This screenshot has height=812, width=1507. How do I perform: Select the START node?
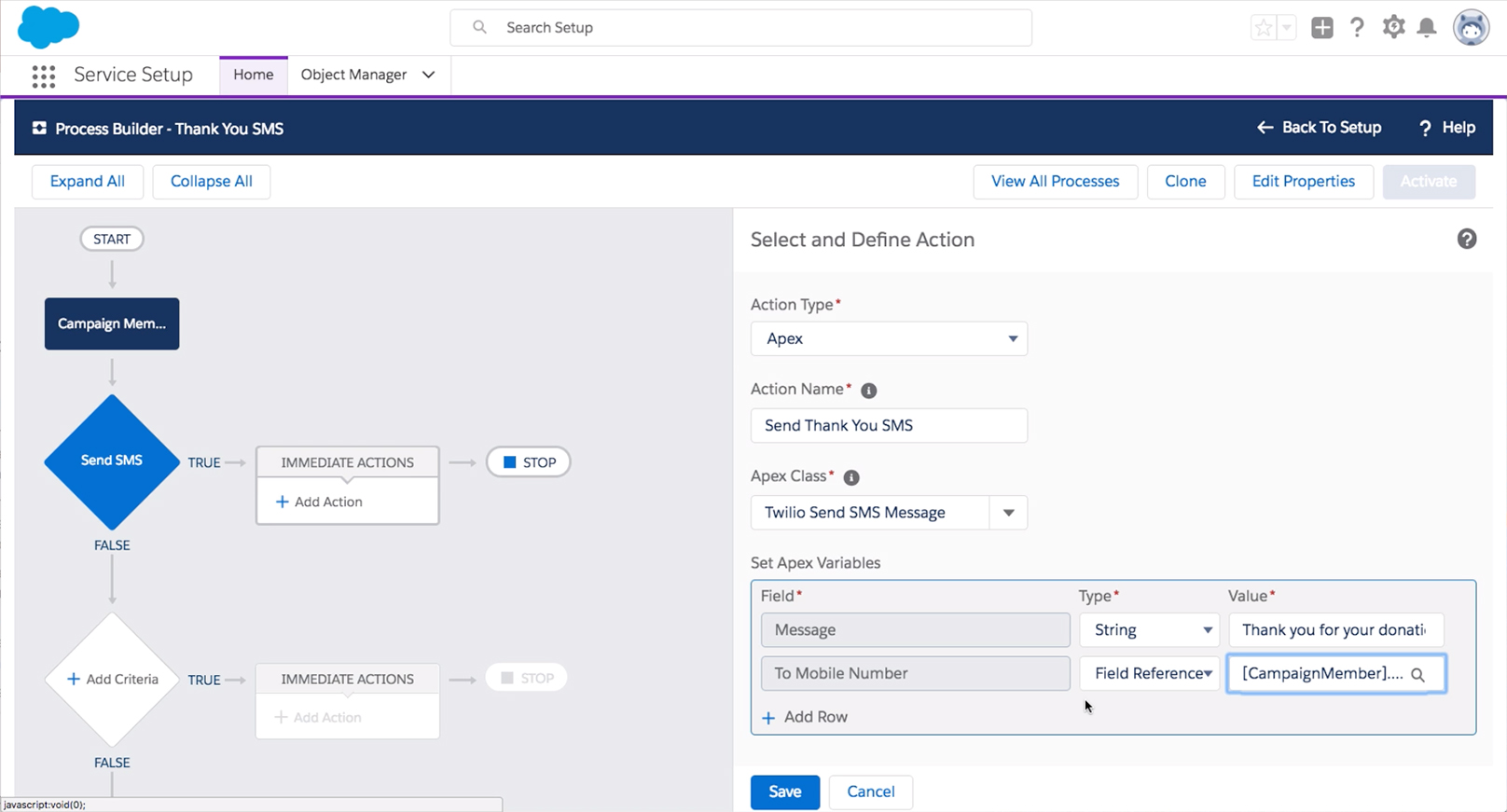112,239
